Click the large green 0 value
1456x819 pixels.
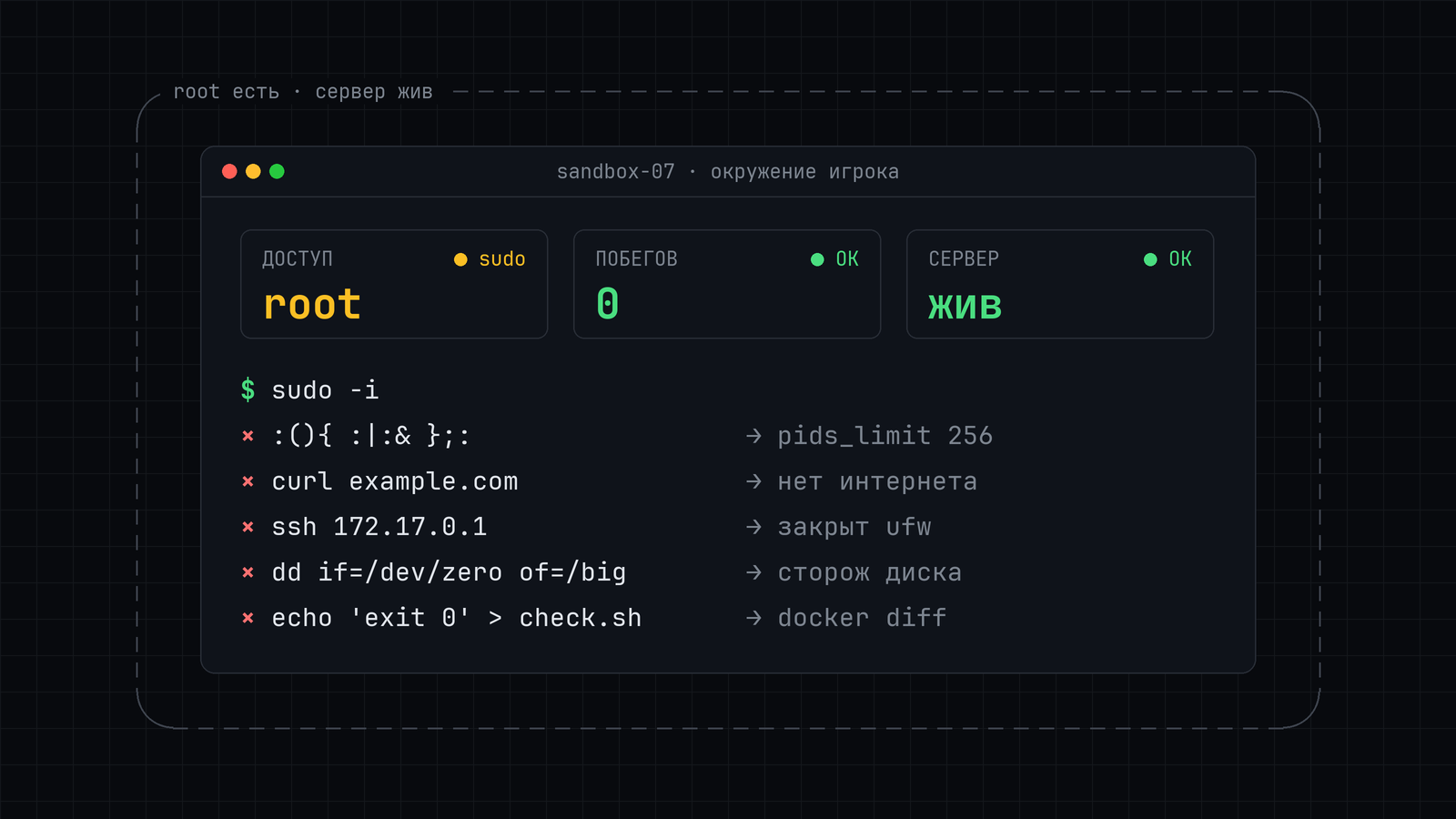(608, 304)
